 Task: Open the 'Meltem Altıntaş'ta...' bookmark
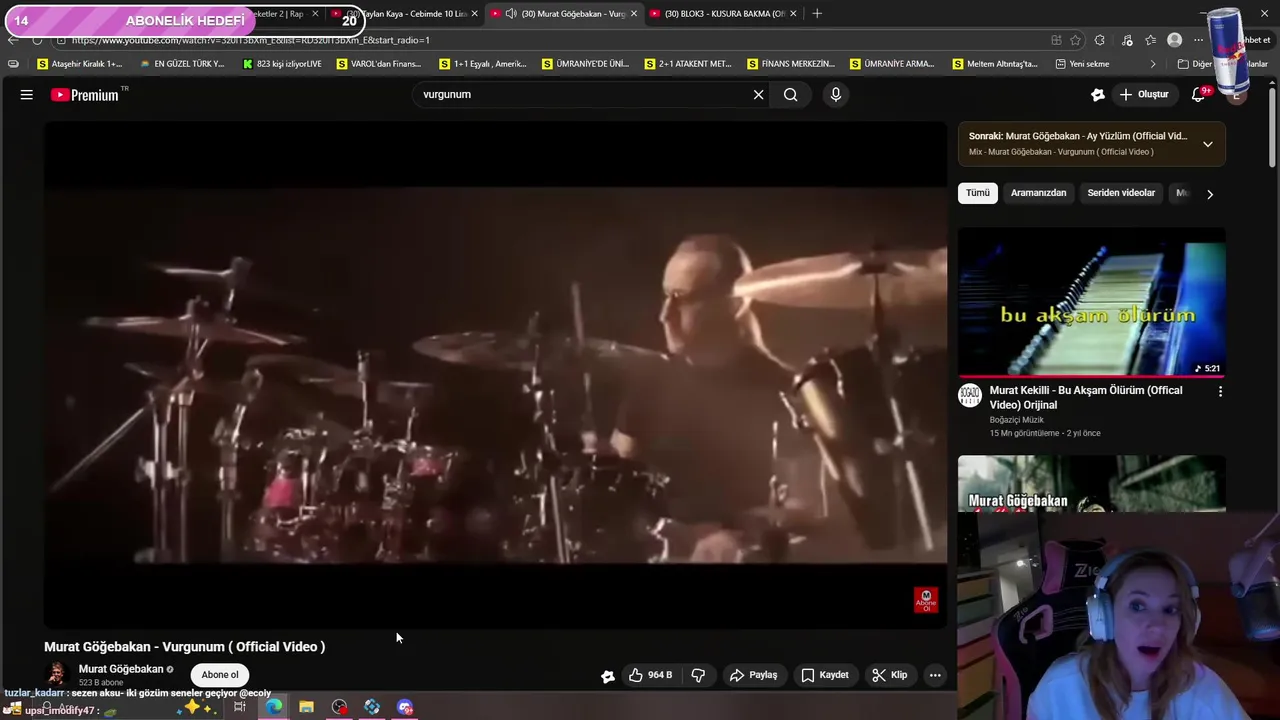(x=996, y=64)
